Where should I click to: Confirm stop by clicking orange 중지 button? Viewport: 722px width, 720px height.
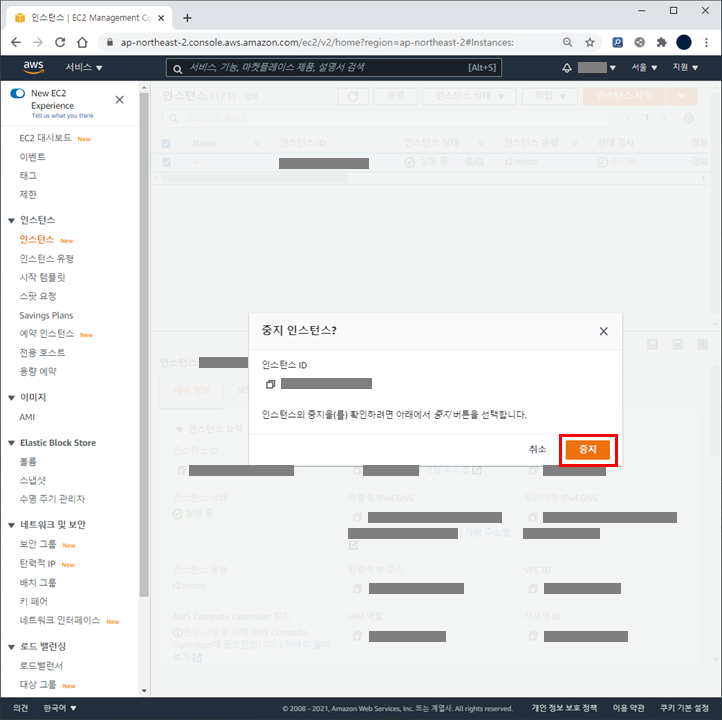pos(588,449)
